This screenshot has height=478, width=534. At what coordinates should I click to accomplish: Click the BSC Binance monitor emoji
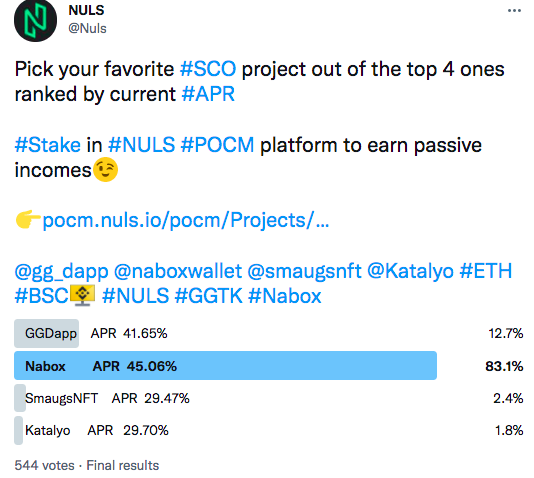[x=82, y=296]
